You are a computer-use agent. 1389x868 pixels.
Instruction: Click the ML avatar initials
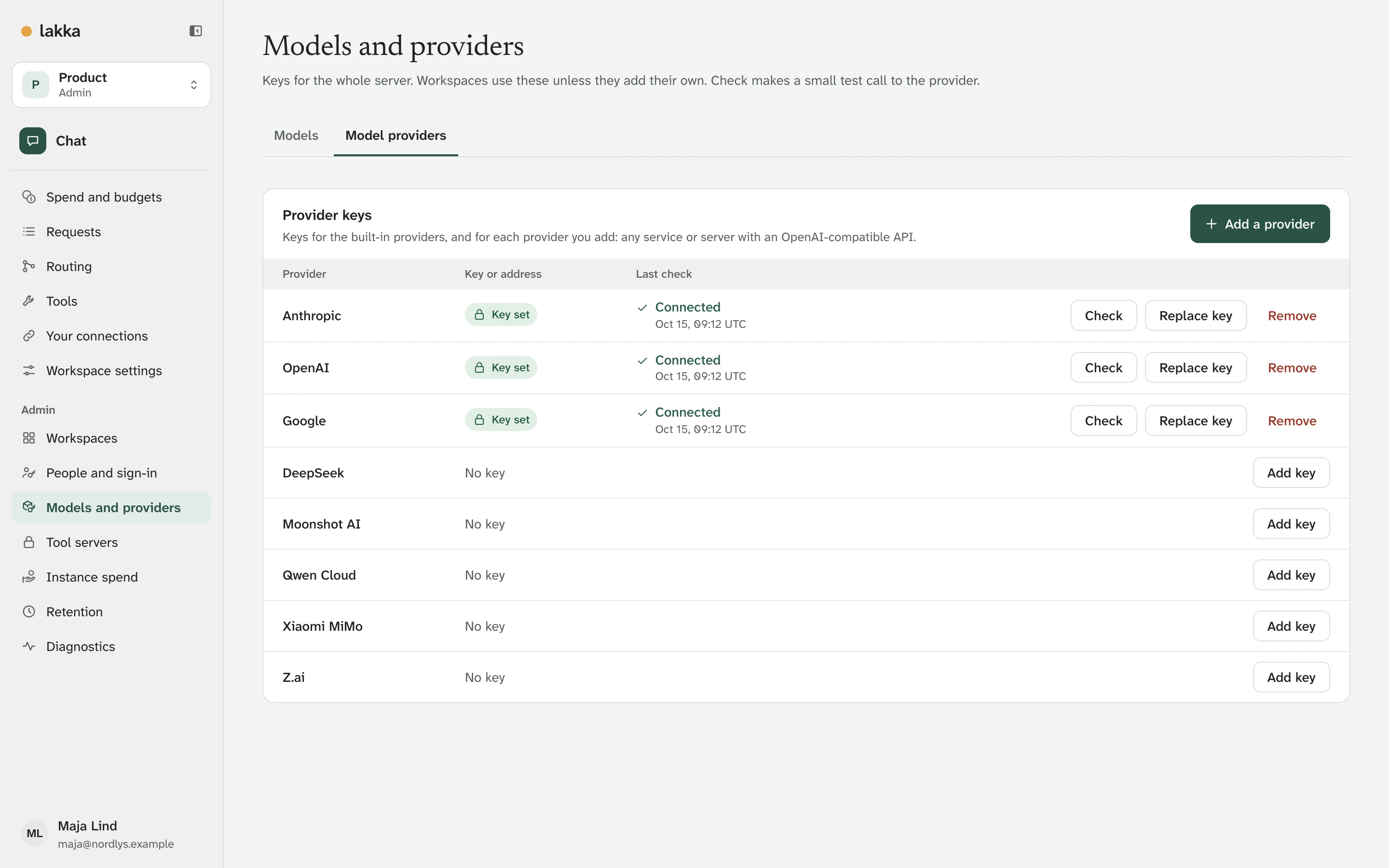(34, 834)
